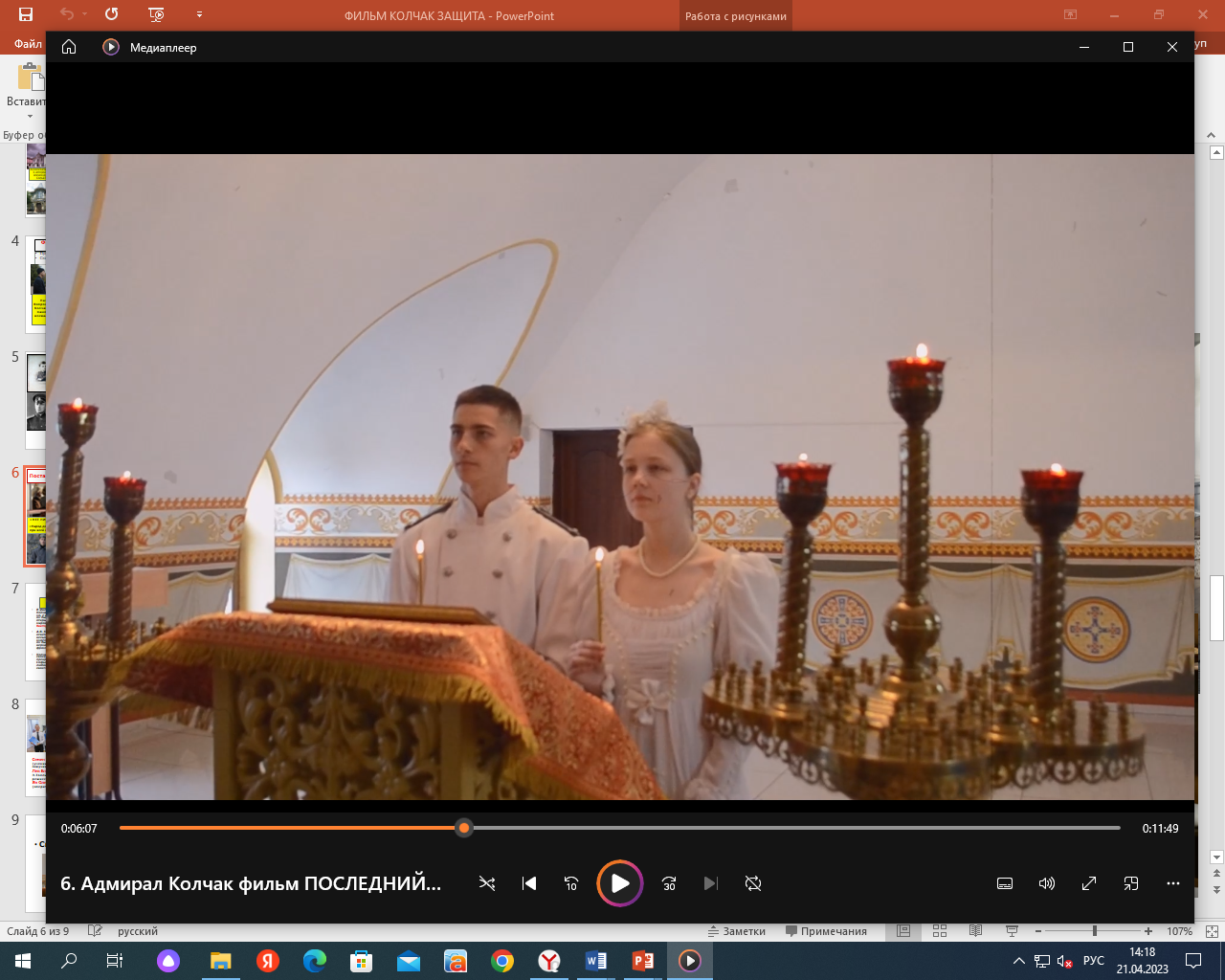Viewport: 1225px width, 980px height.
Task: Skip forward 30 seconds
Action: [669, 883]
